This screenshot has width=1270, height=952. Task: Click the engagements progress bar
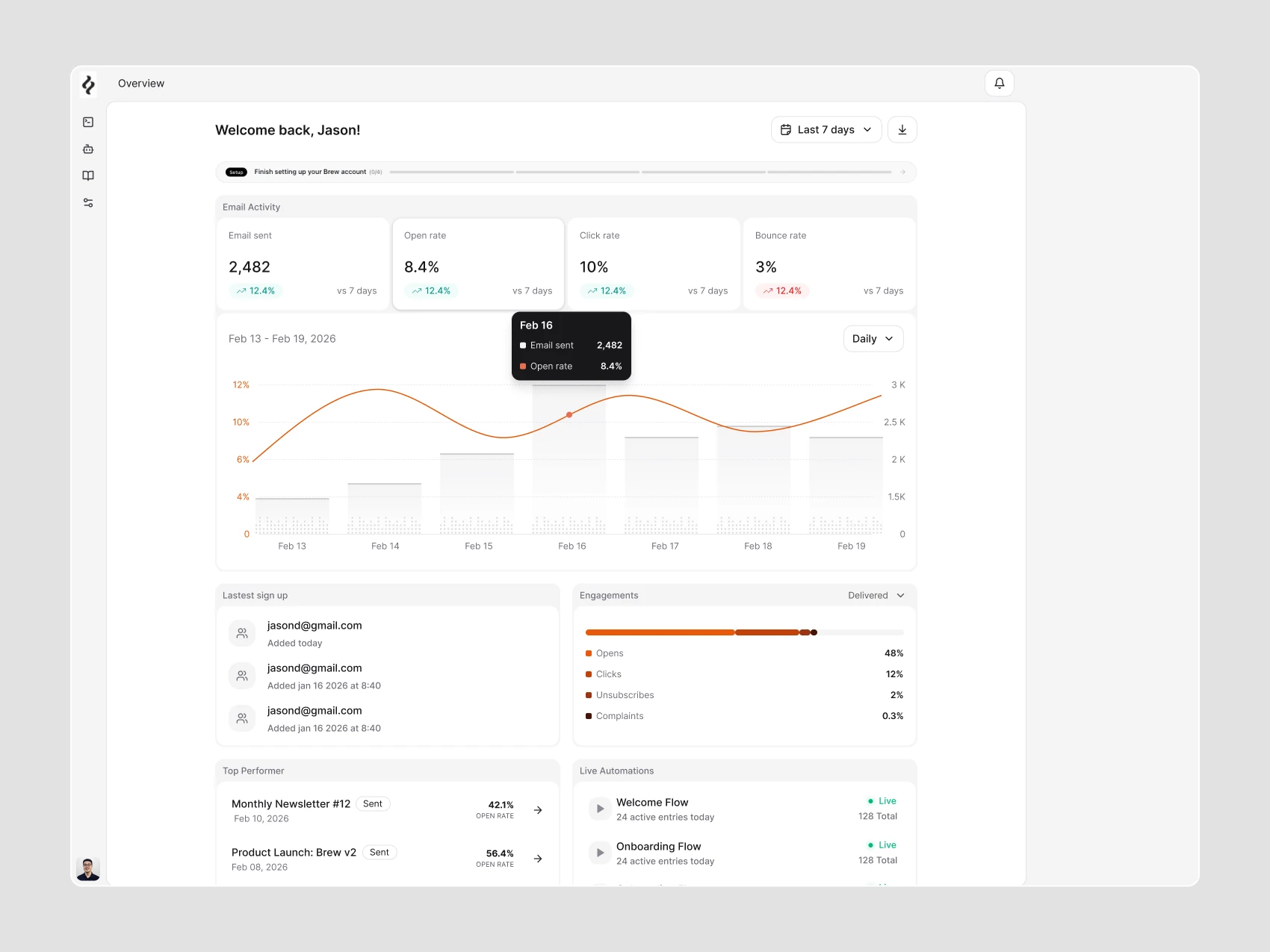(745, 632)
